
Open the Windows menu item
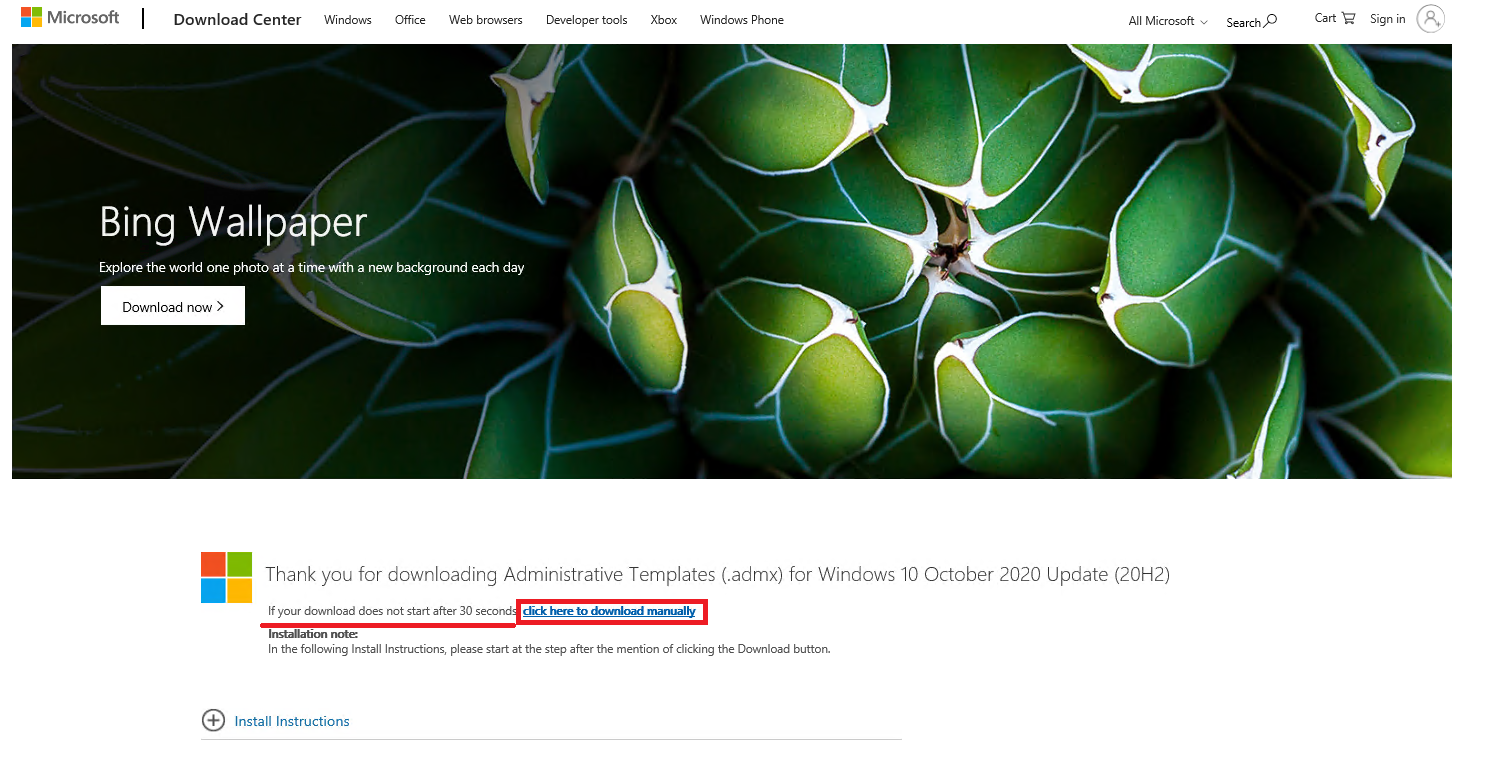point(348,20)
